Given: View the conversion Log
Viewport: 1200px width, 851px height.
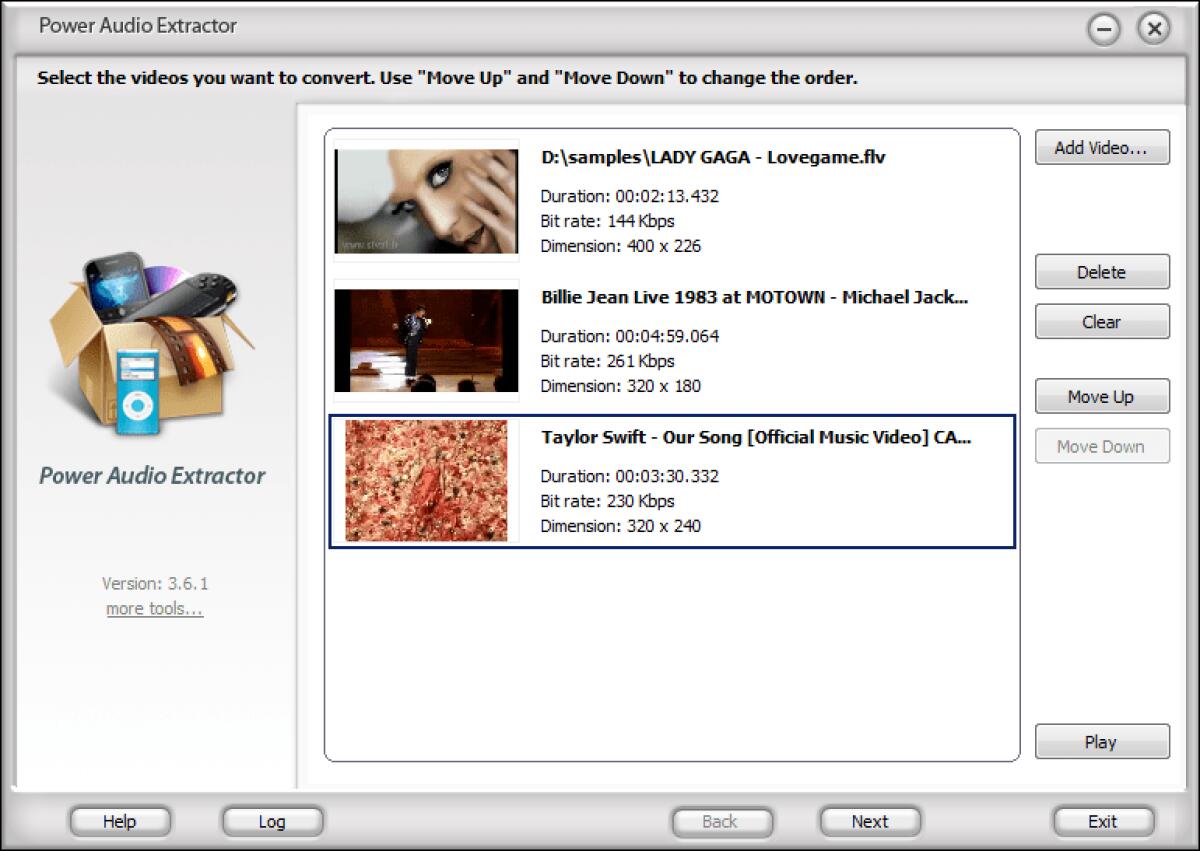Looking at the screenshot, I should (x=271, y=821).
